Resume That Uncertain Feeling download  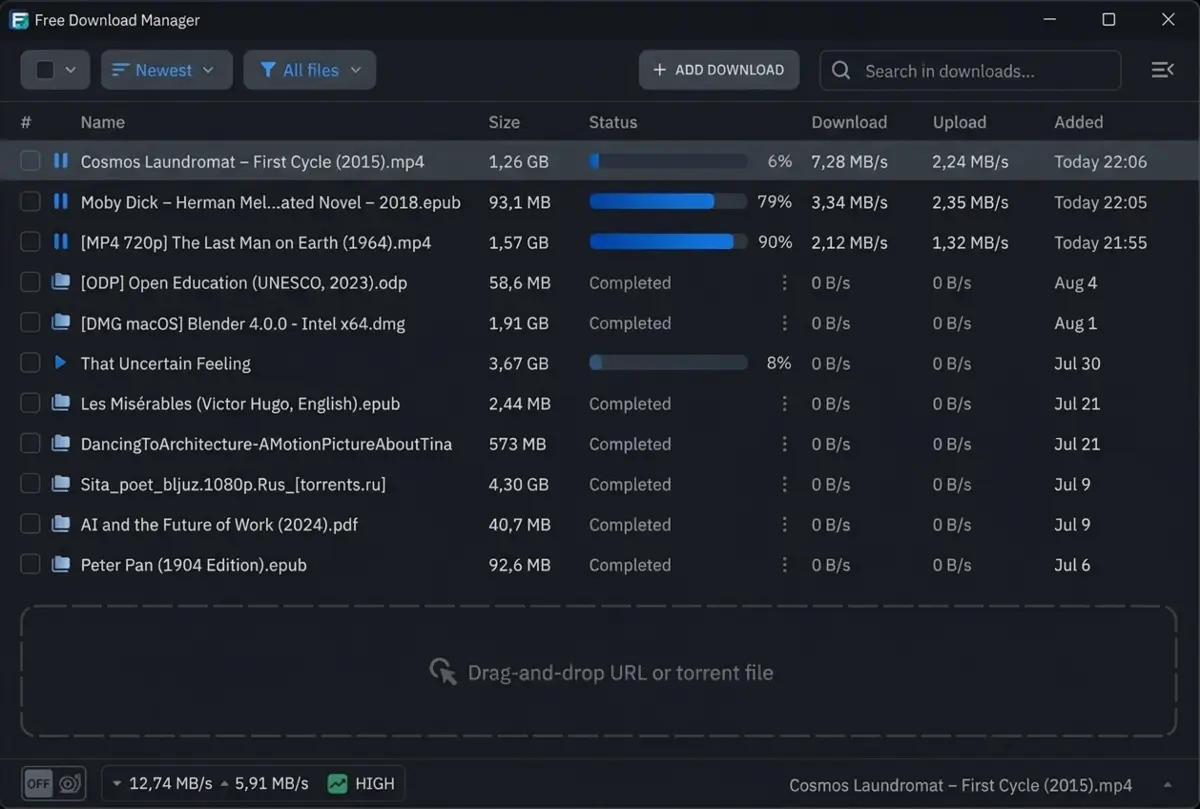(x=60, y=363)
